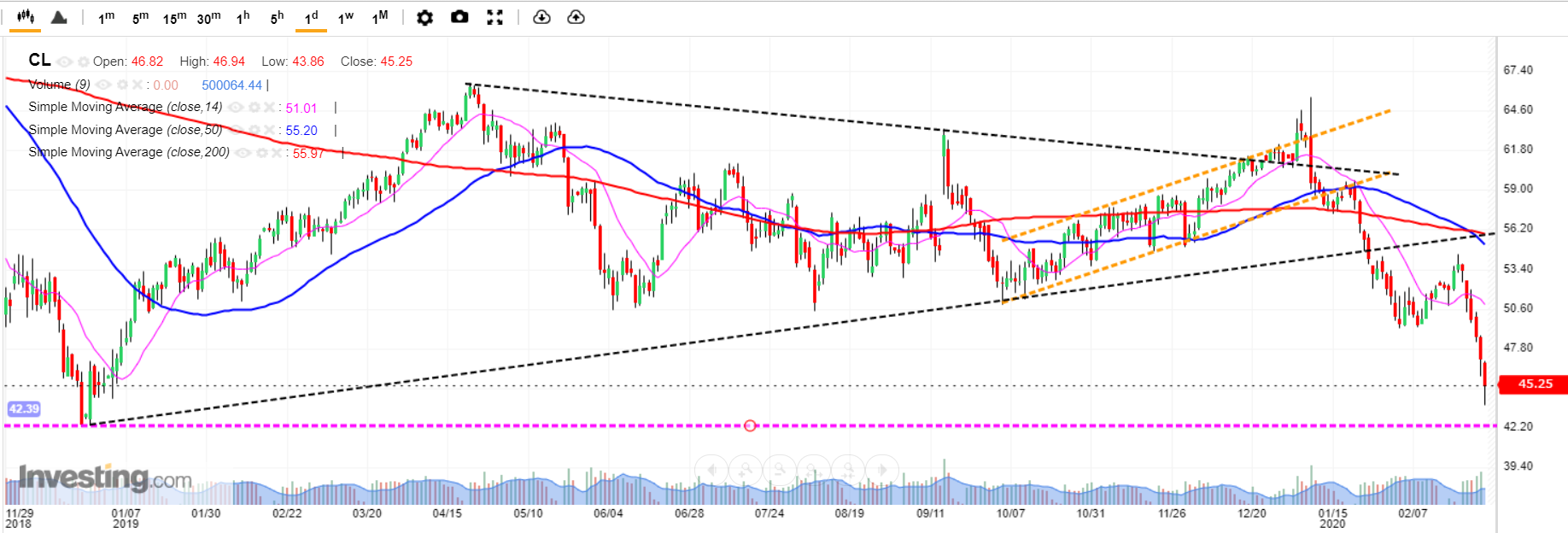The image size is (1568, 533).
Task: Take a chart snapshot with camera icon
Action: click(x=459, y=17)
